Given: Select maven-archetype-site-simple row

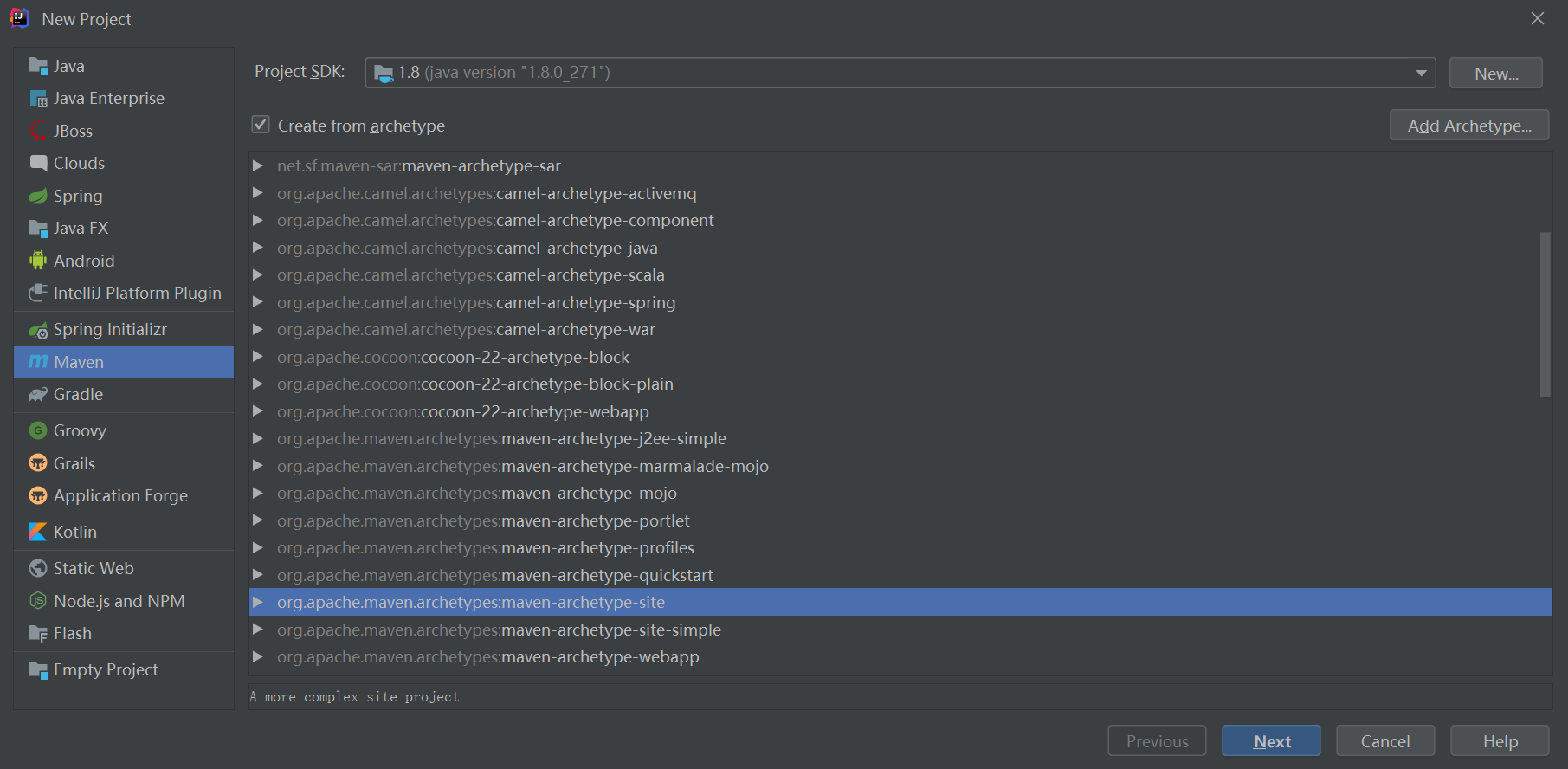Looking at the screenshot, I should [x=900, y=630].
